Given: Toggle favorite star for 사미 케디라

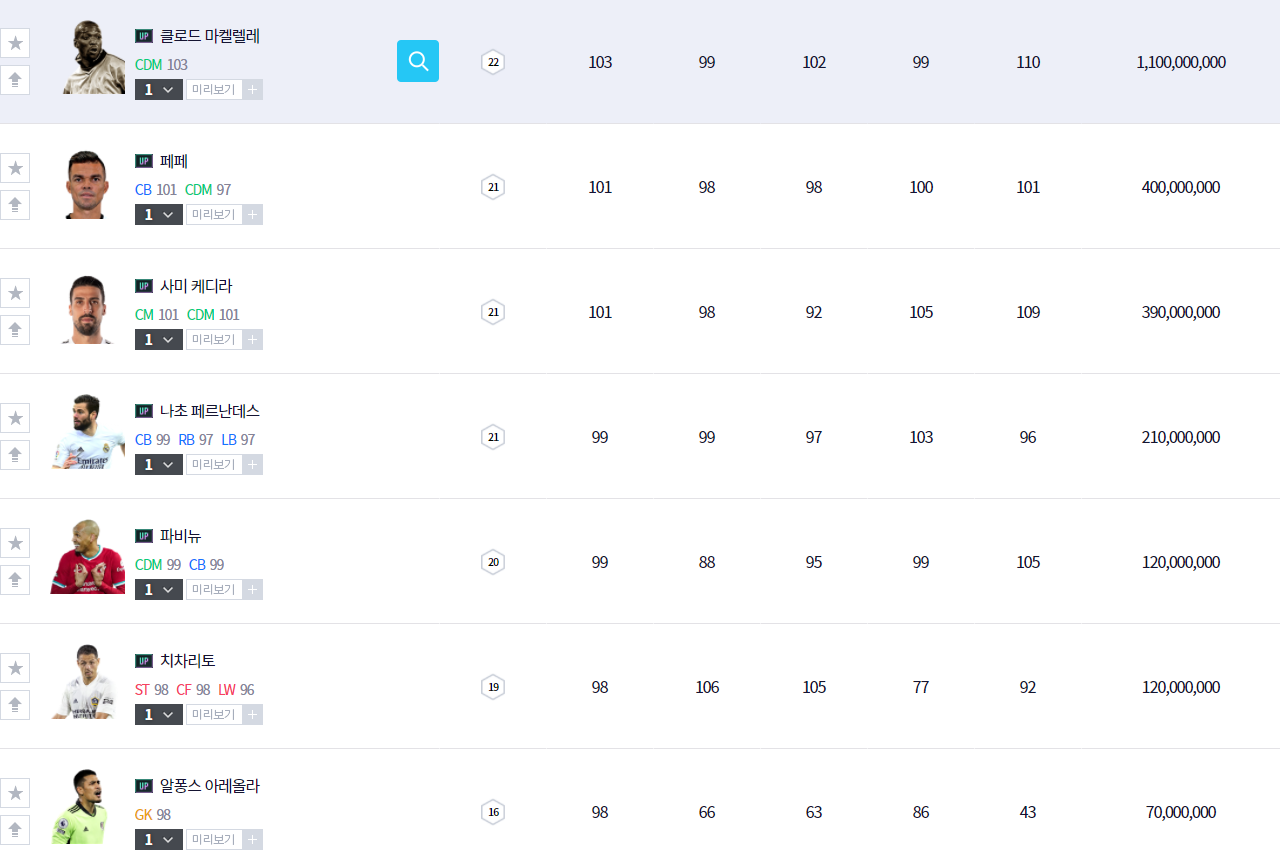Looking at the screenshot, I should point(15,293).
